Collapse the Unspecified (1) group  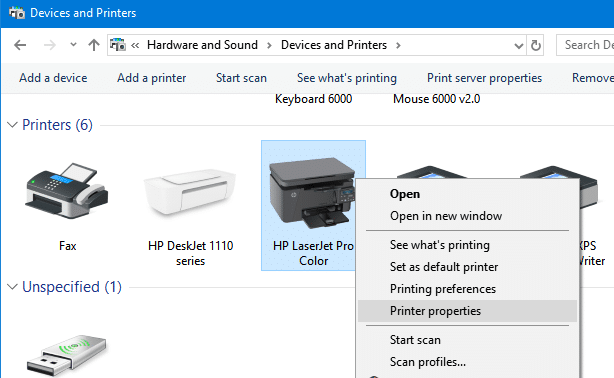pos(13,287)
